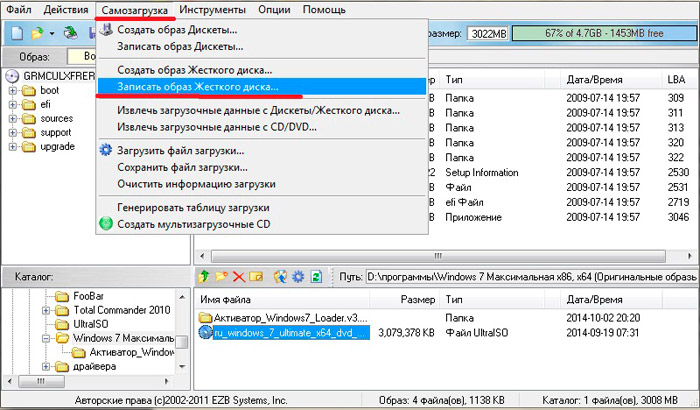
Task: Select the Приложение row in file list
Action: [x=473, y=218]
